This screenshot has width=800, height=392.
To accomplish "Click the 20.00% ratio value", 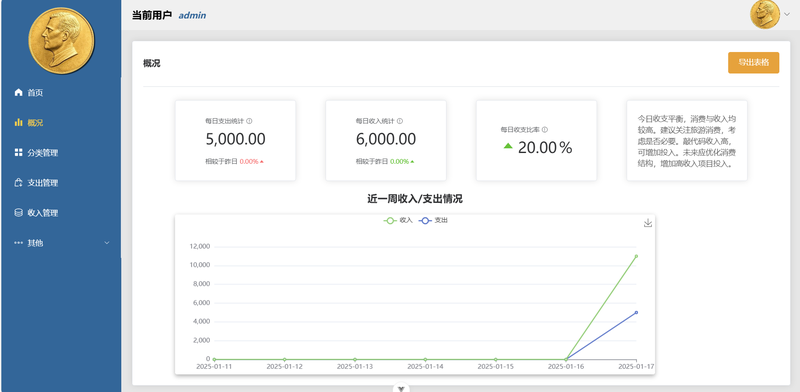I will (x=545, y=148).
